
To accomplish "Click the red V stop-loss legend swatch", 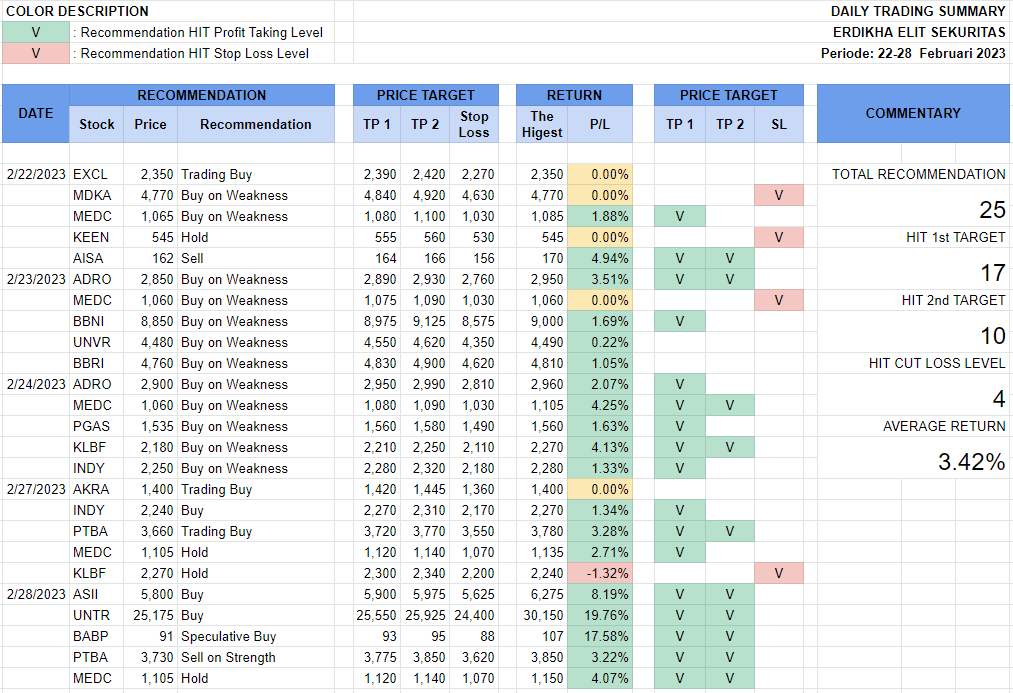I will point(36,53).
